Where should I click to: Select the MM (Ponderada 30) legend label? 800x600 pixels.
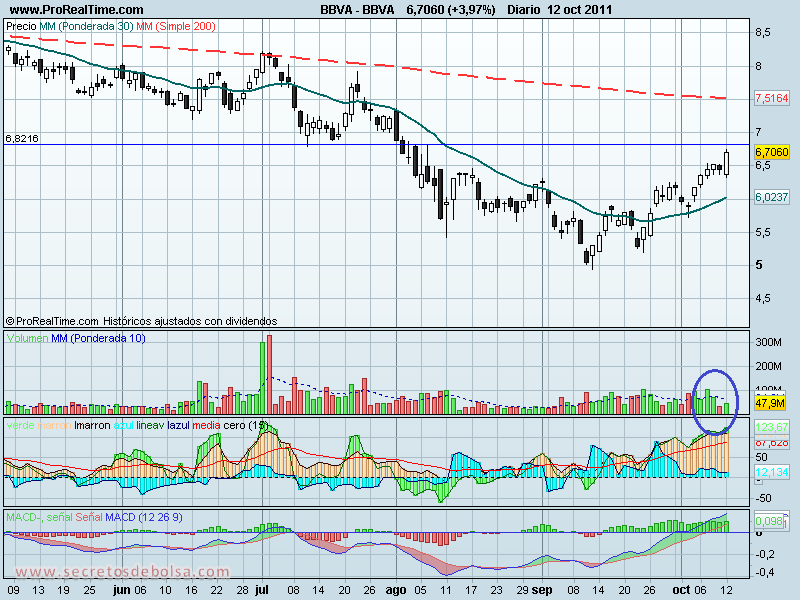86,26
